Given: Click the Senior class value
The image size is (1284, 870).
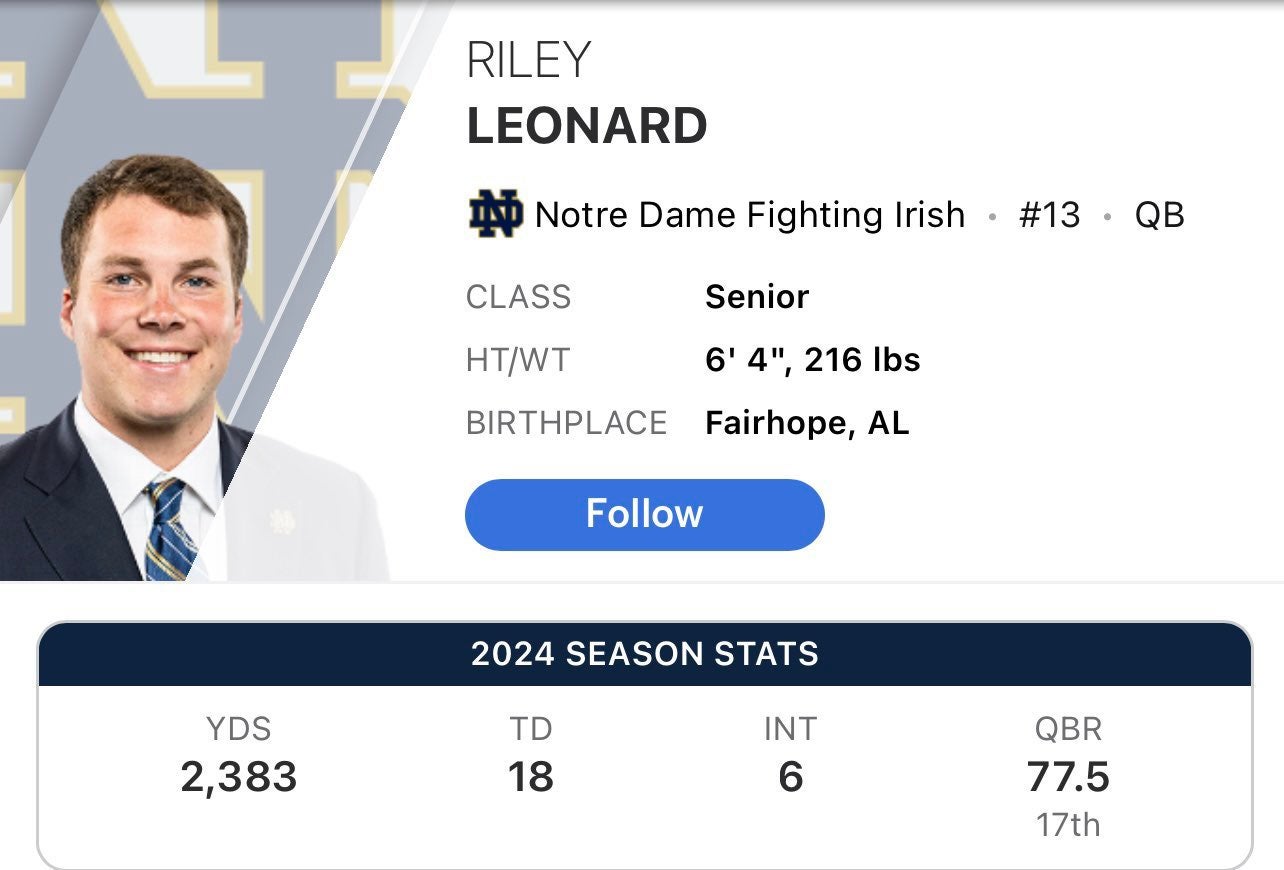Looking at the screenshot, I should click(x=757, y=297).
